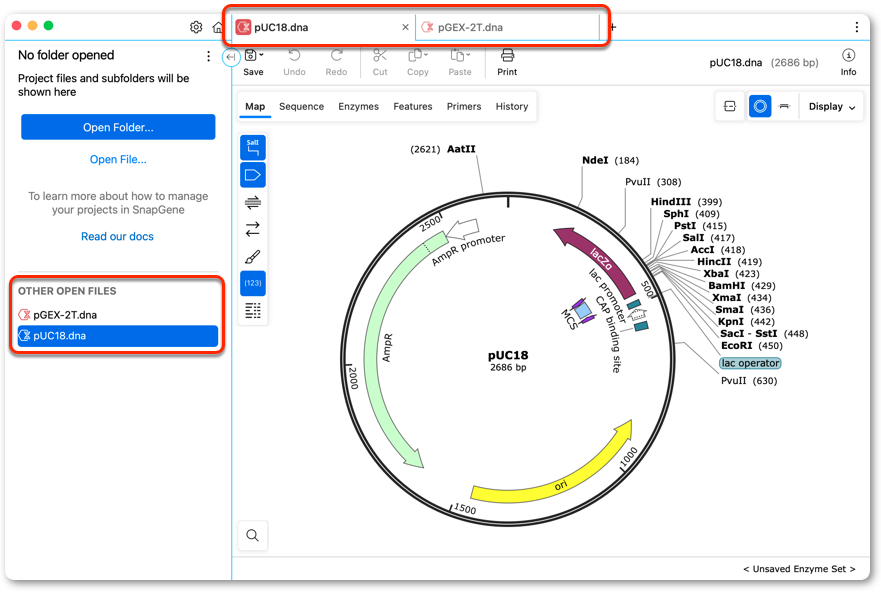Select circular map view icon
Image resolution: width=881 pixels, height=597 pixels.
(x=760, y=106)
